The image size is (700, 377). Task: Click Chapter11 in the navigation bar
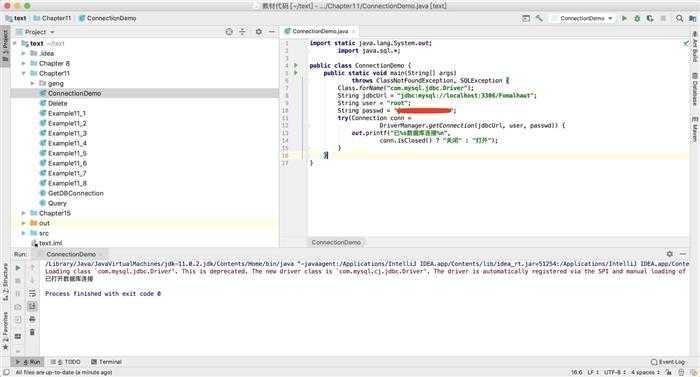pyautogui.click(x=52, y=18)
